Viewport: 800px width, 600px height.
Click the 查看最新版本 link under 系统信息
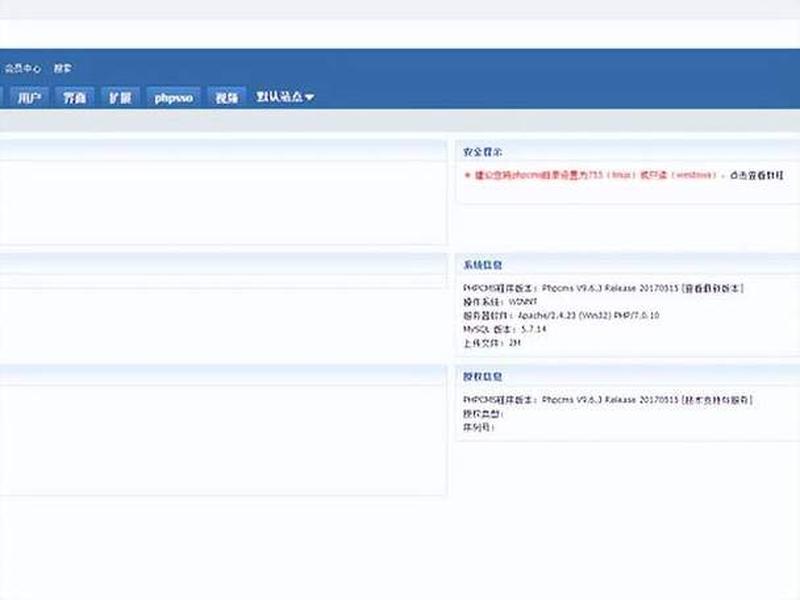pyautogui.click(x=713, y=288)
